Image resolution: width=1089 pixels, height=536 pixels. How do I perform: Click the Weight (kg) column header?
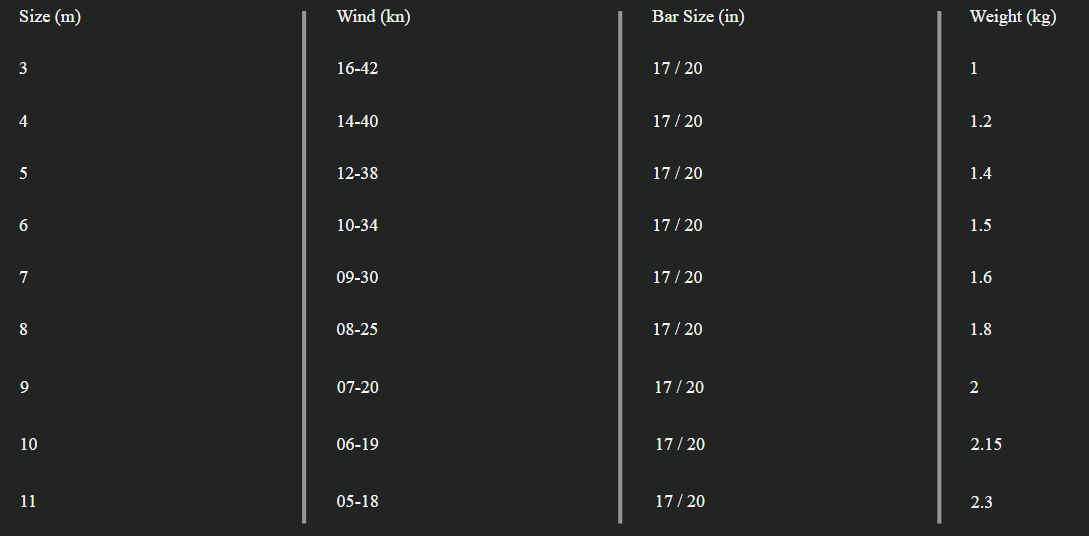pos(1012,17)
